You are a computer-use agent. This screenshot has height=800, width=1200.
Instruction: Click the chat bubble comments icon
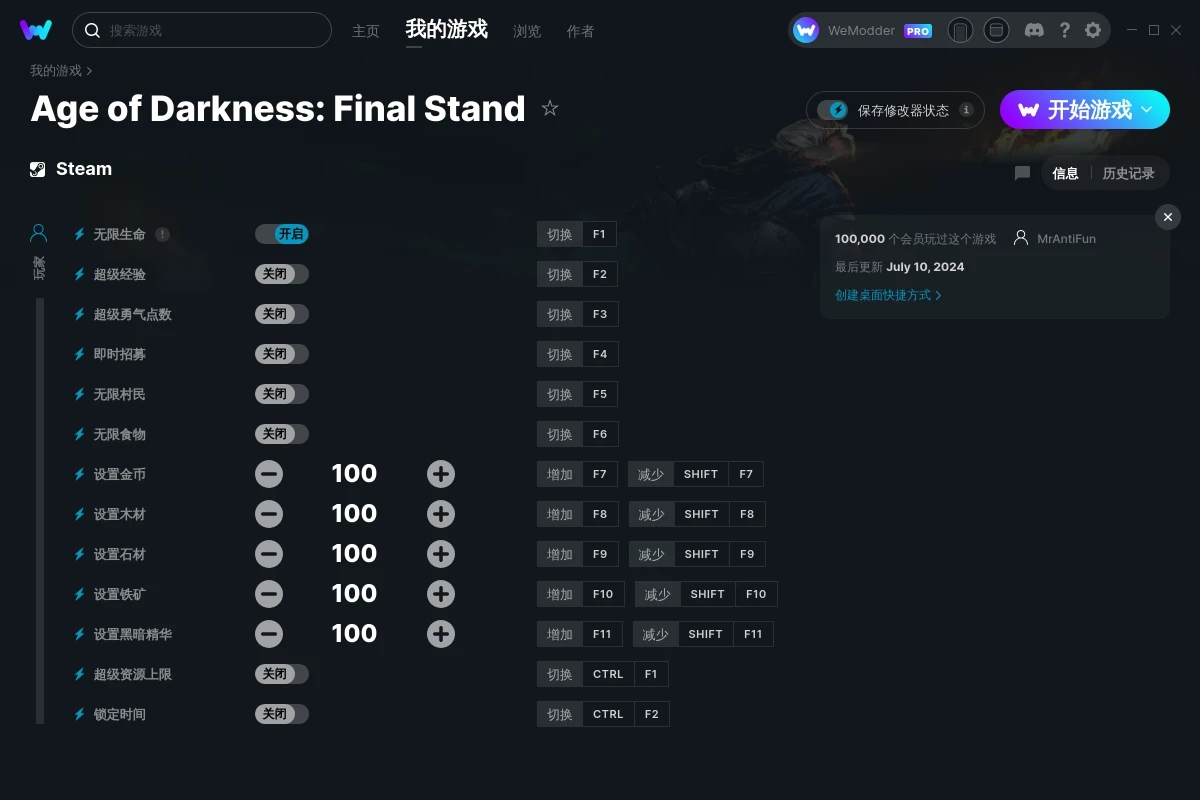pos(1022,173)
